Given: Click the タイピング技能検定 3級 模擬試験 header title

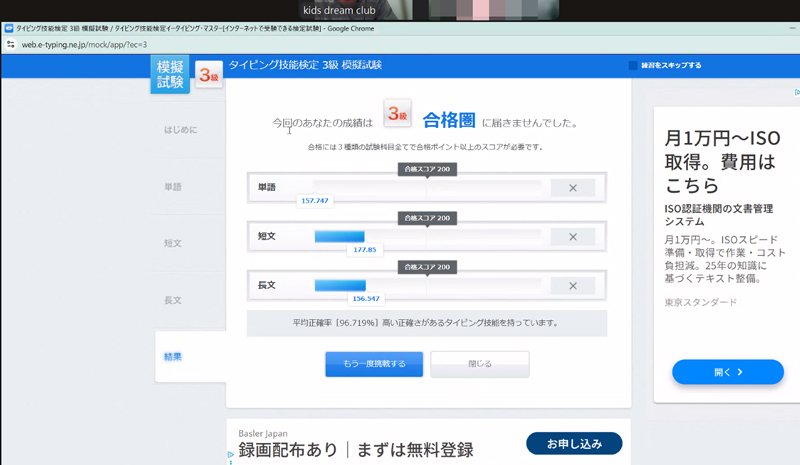Looking at the screenshot, I should pos(305,65).
